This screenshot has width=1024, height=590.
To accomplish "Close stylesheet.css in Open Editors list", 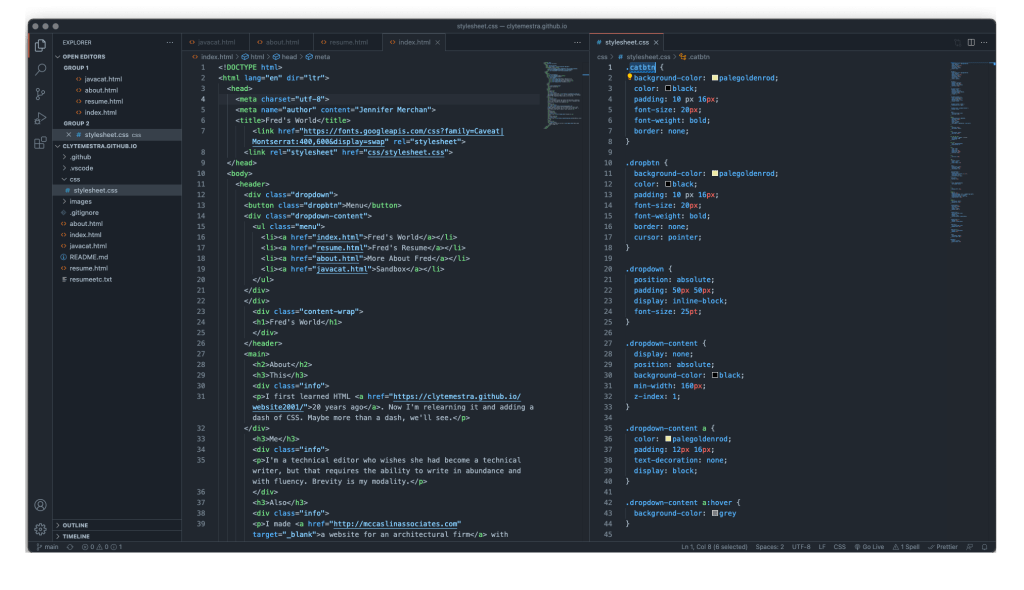I will click(68, 134).
